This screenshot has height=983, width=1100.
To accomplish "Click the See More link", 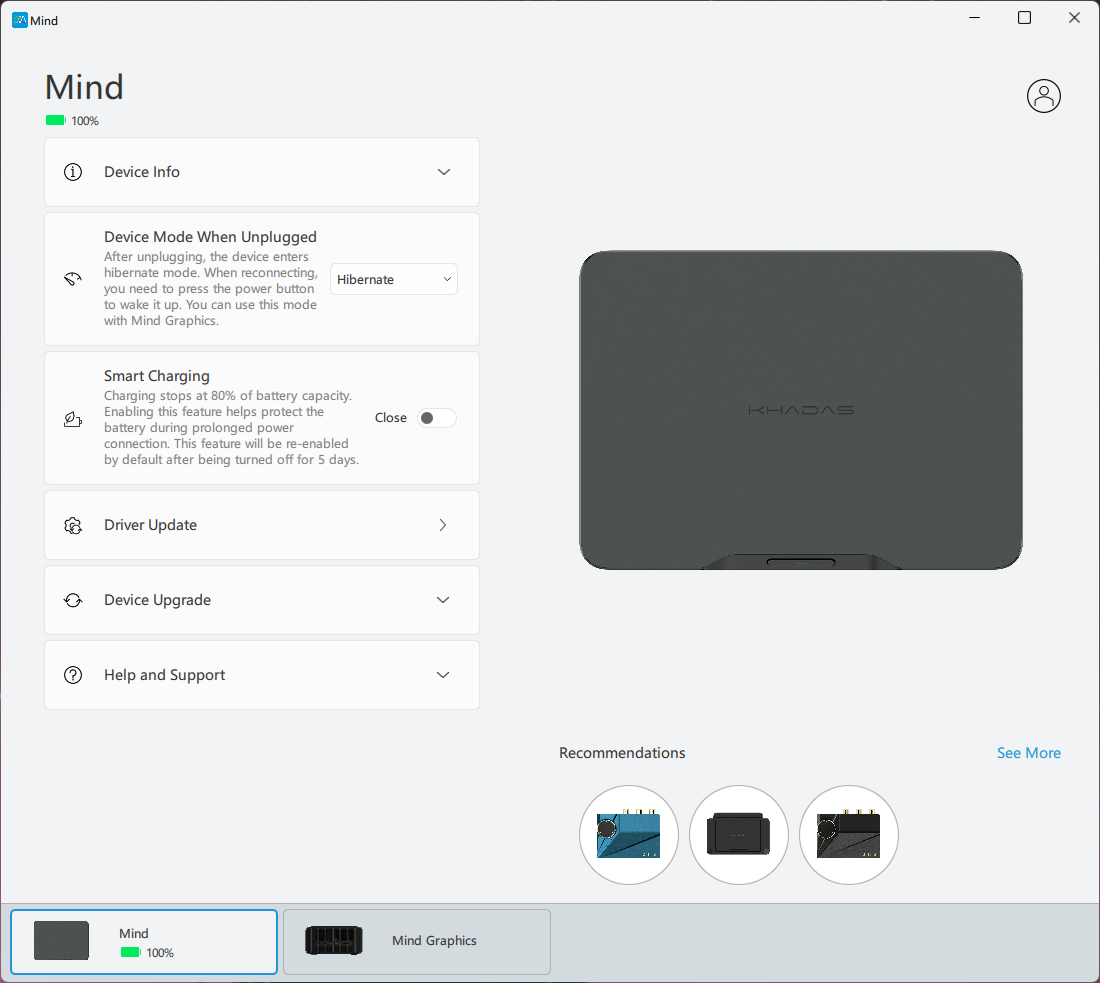I will (1028, 753).
